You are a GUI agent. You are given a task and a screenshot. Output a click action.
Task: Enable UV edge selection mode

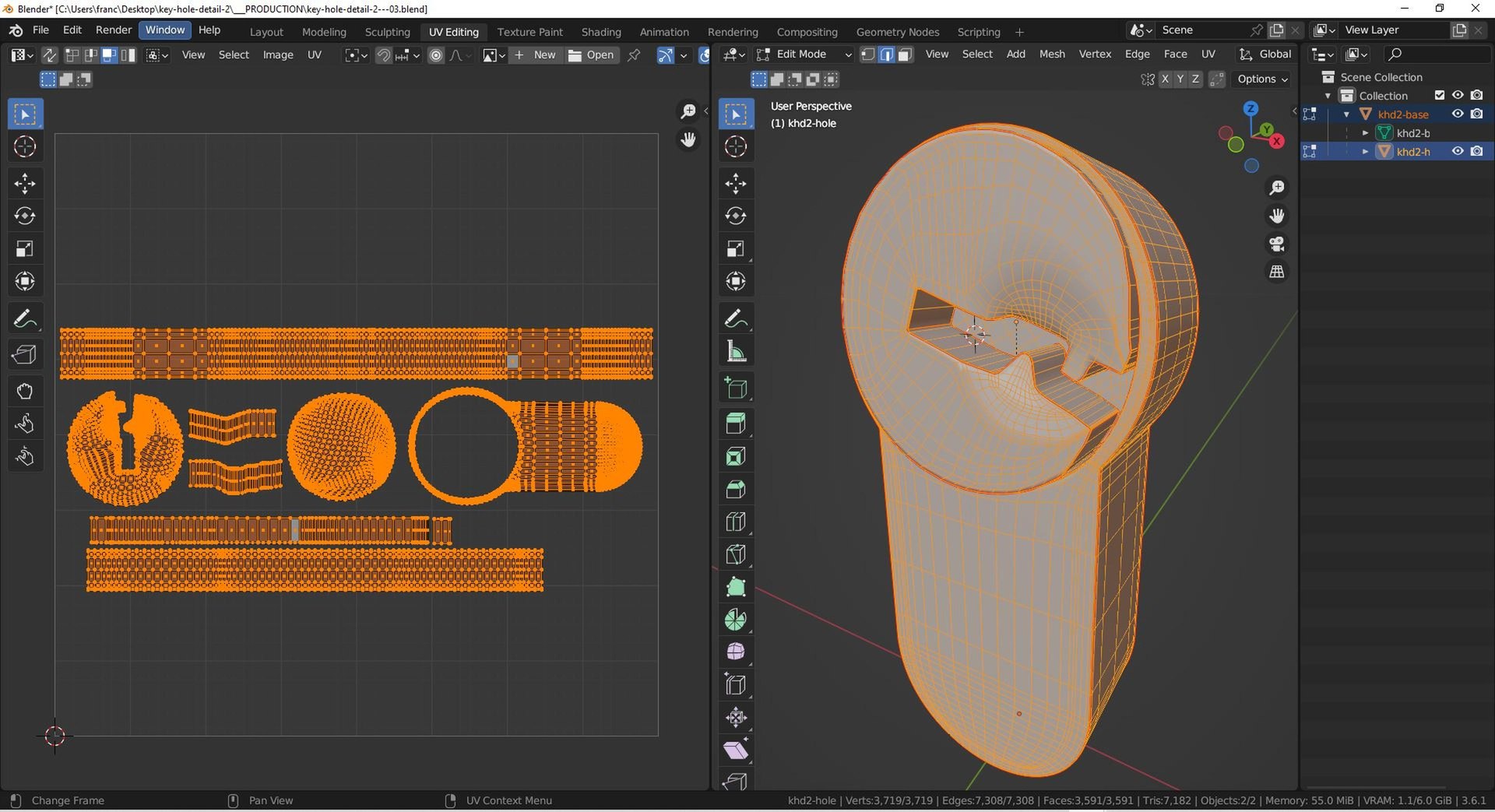[91, 55]
